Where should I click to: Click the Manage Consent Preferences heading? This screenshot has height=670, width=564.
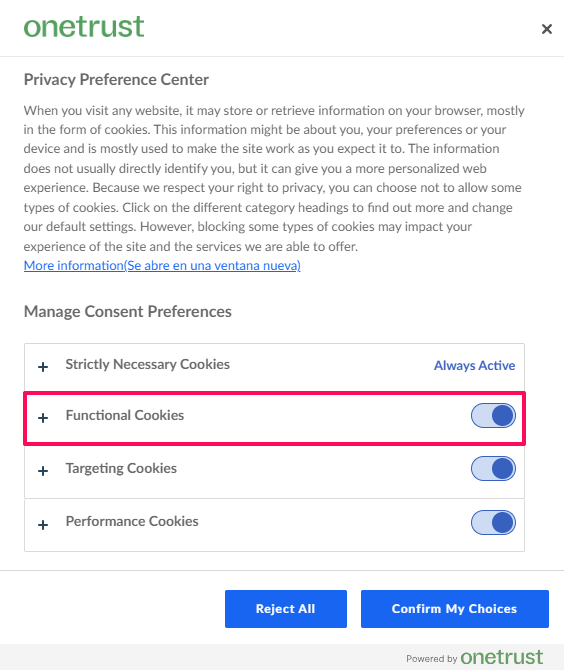coord(128,311)
